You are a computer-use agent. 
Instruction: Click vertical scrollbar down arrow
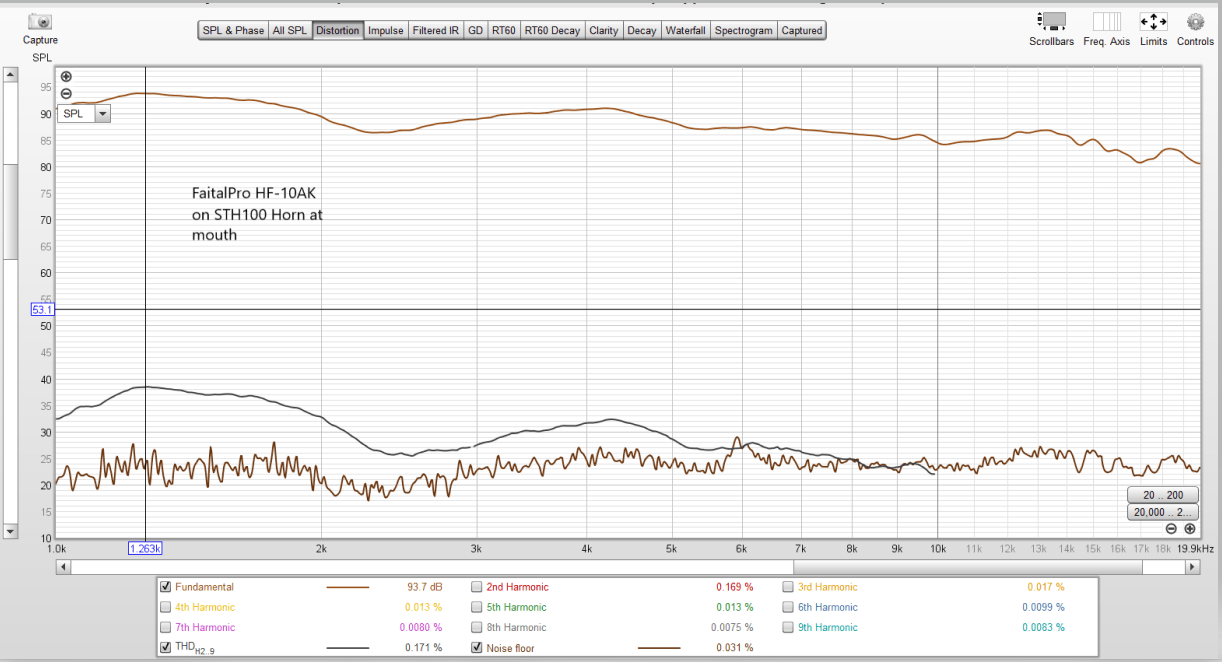coord(11,531)
